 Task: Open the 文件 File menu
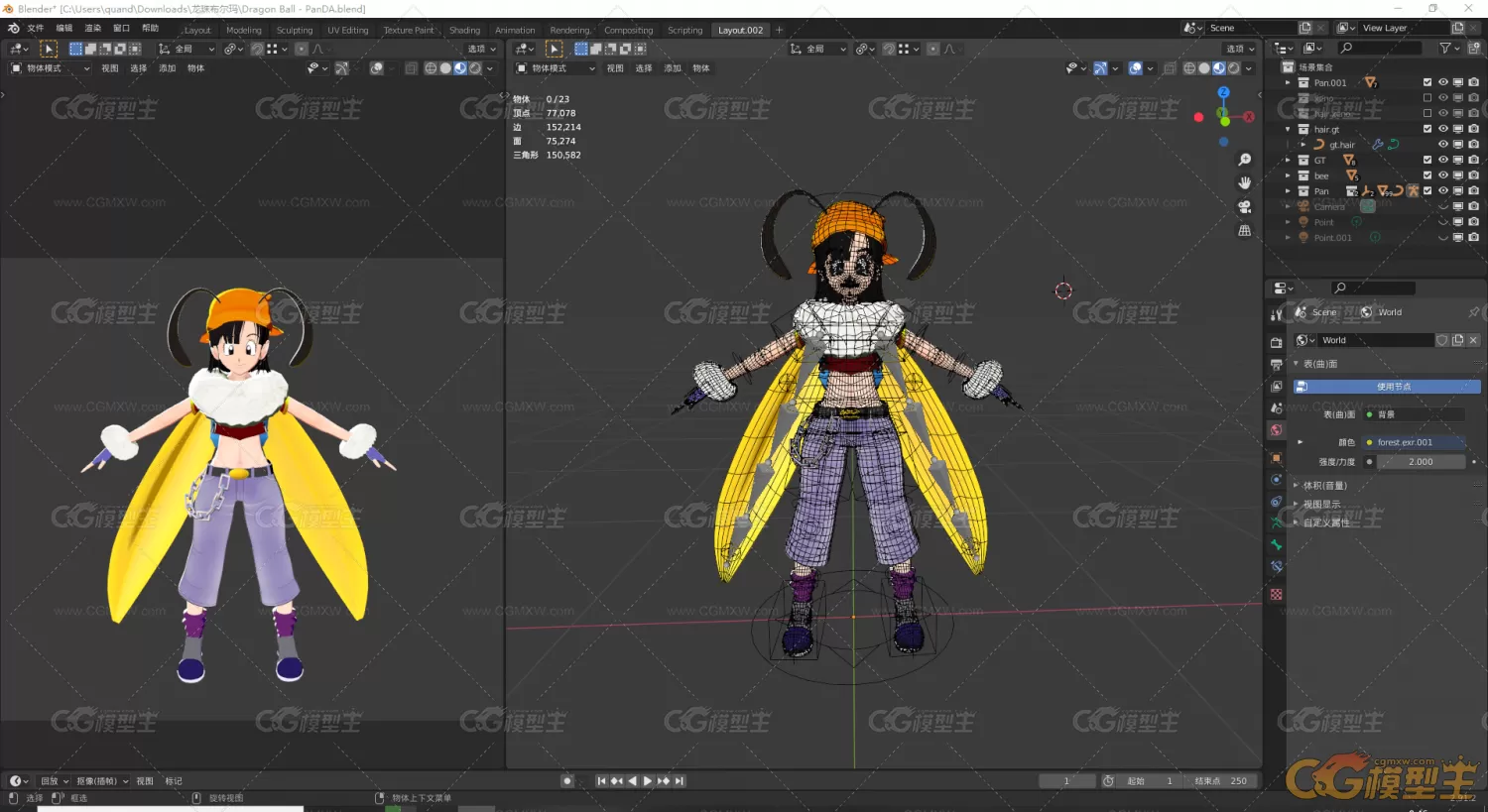(36, 28)
